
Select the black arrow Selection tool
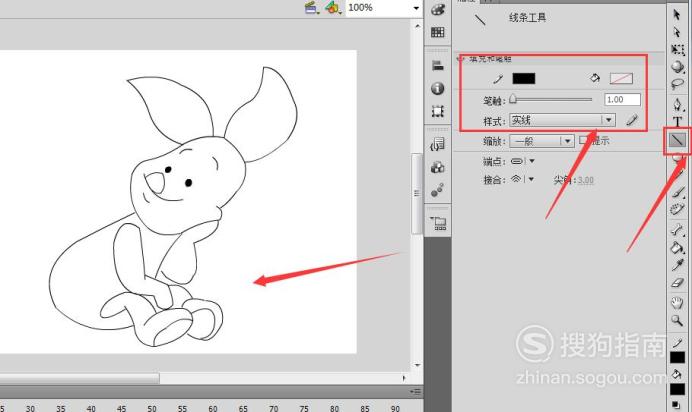pyautogui.click(x=677, y=15)
